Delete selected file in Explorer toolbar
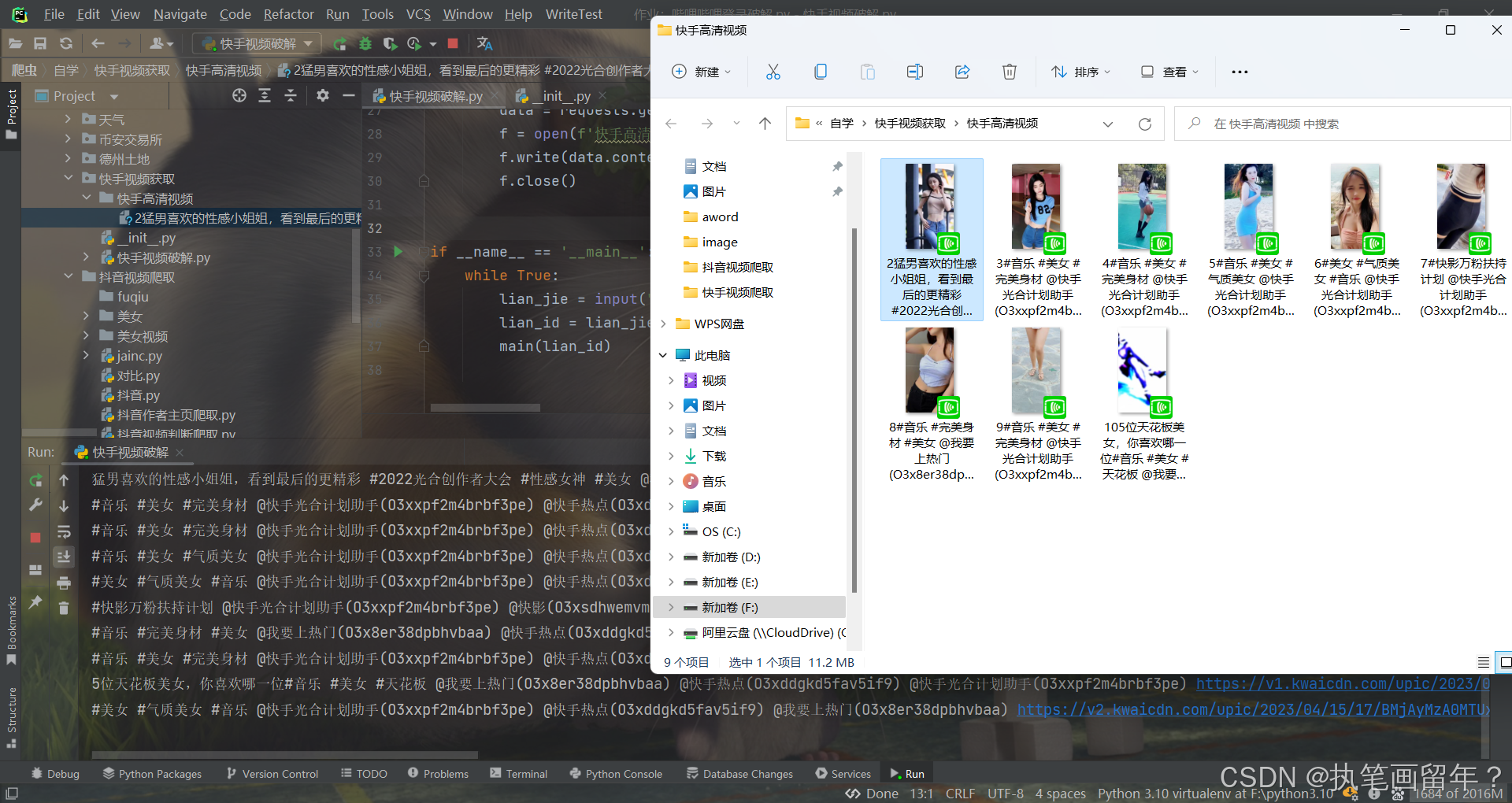 [x=1010, y=72]
